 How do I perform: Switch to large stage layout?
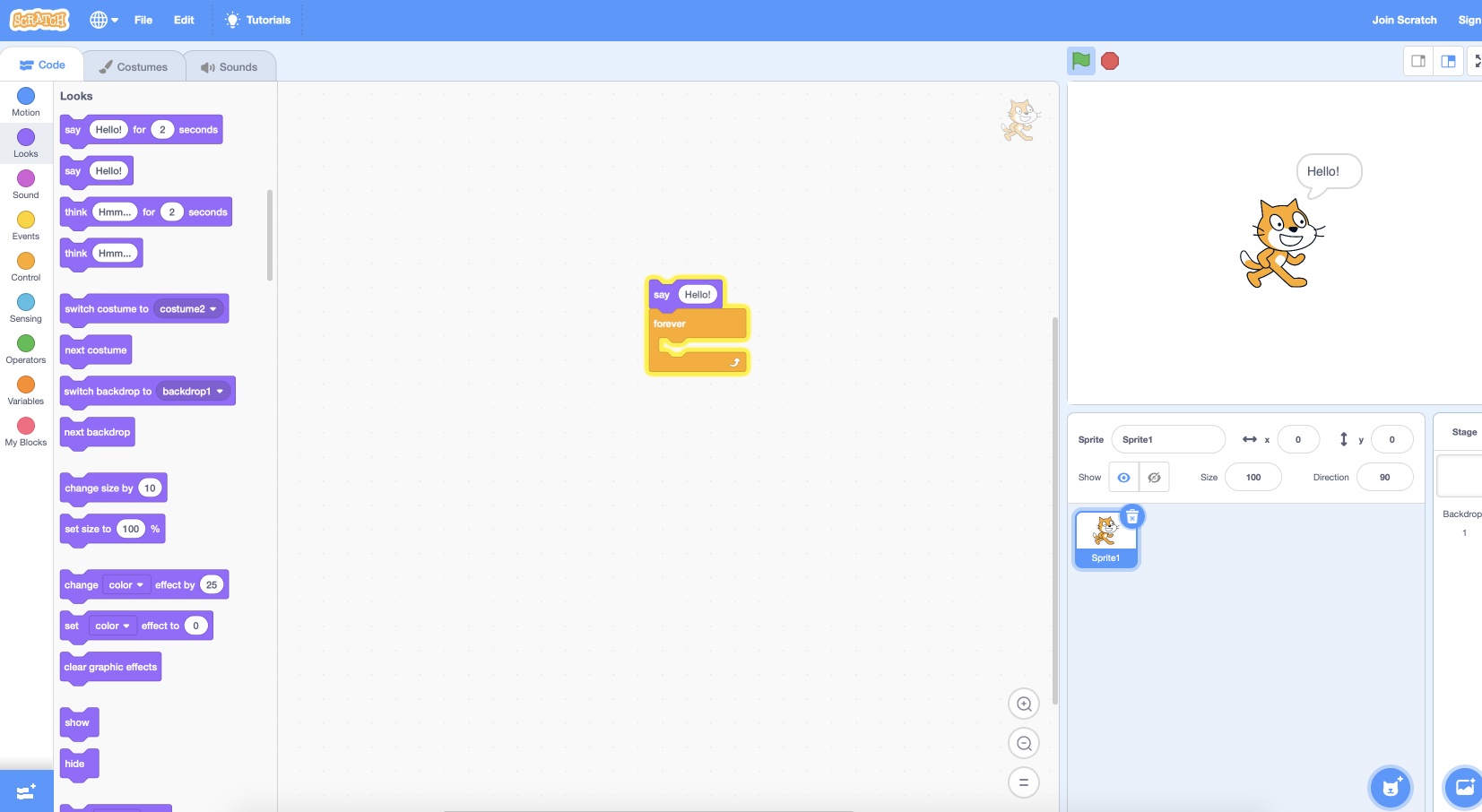pyautogui.click(x=1448, y=61)
